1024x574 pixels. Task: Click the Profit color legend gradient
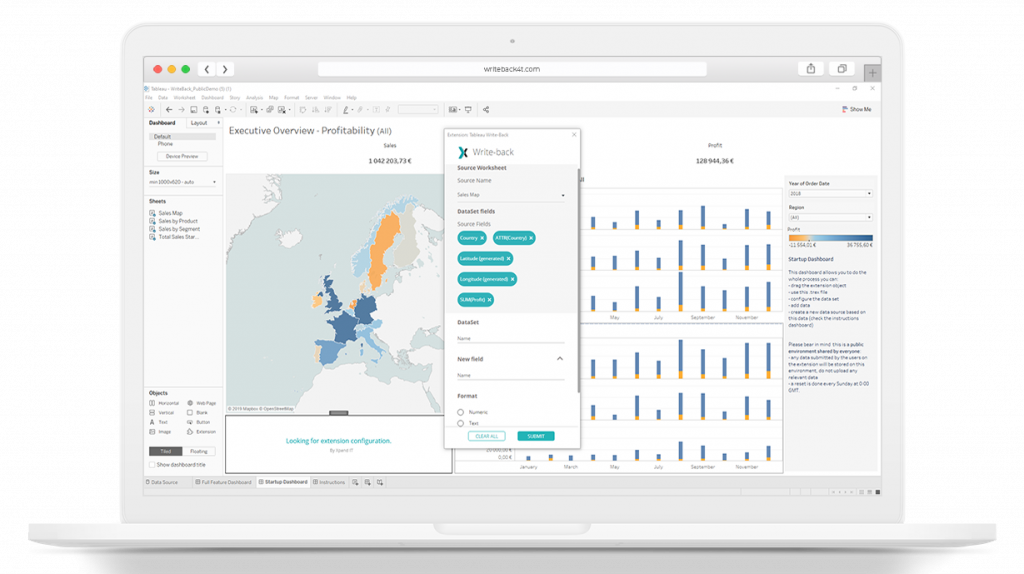pos(830,238)
